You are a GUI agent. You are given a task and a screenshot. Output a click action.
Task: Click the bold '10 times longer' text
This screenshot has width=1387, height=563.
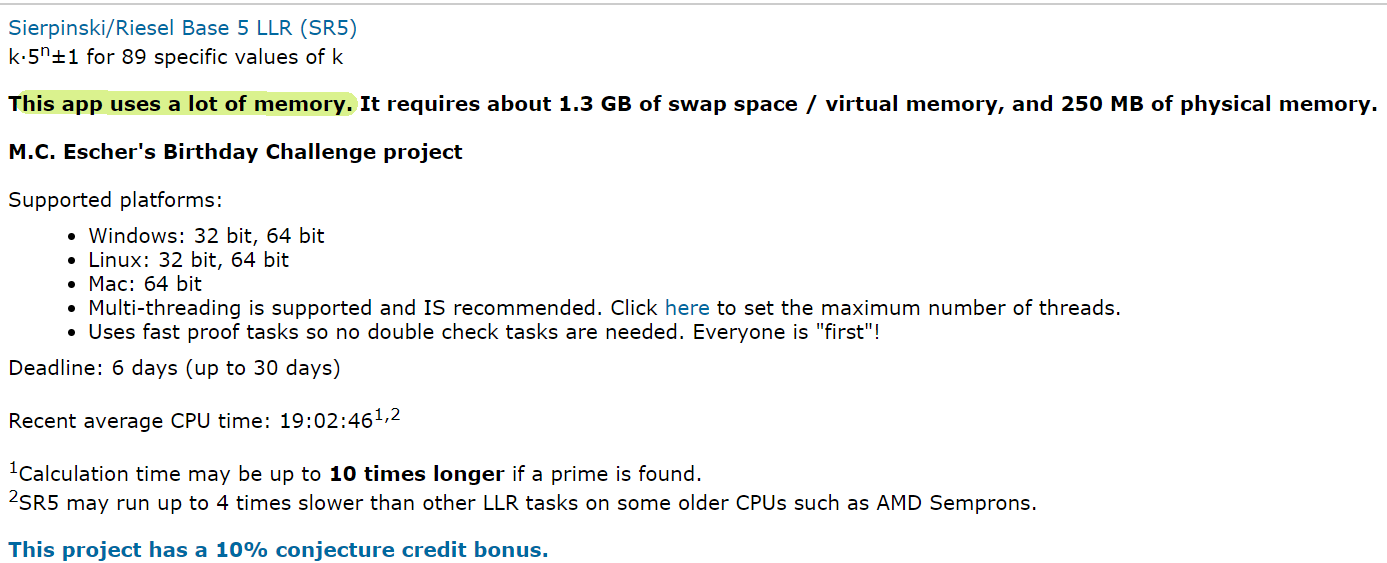tap(416, 474)
